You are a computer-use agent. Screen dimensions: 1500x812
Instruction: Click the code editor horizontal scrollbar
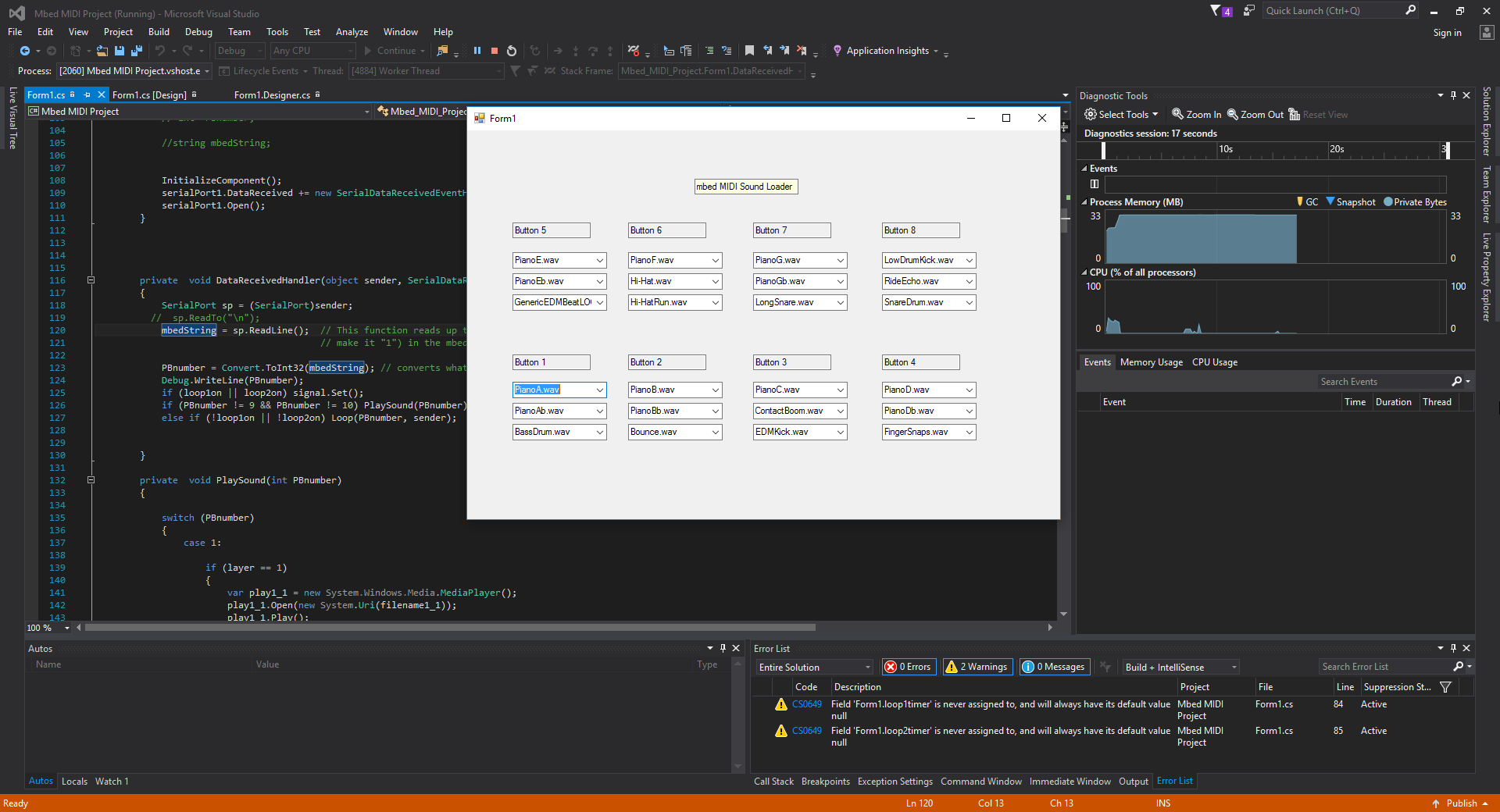pyautogui.click(x=450, y=628)
